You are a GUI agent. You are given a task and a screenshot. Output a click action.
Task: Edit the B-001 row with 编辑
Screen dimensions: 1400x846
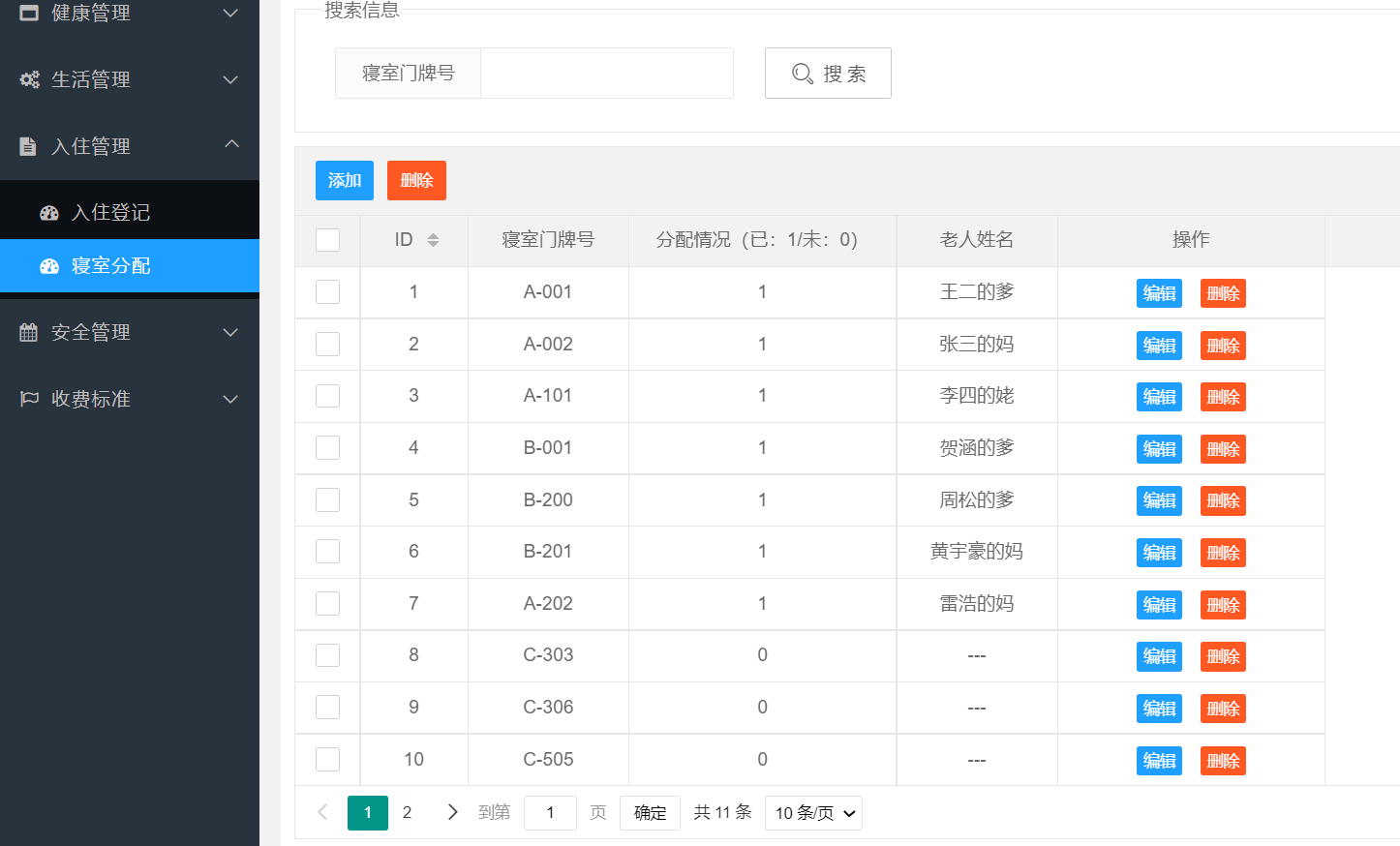(1159, 449)
